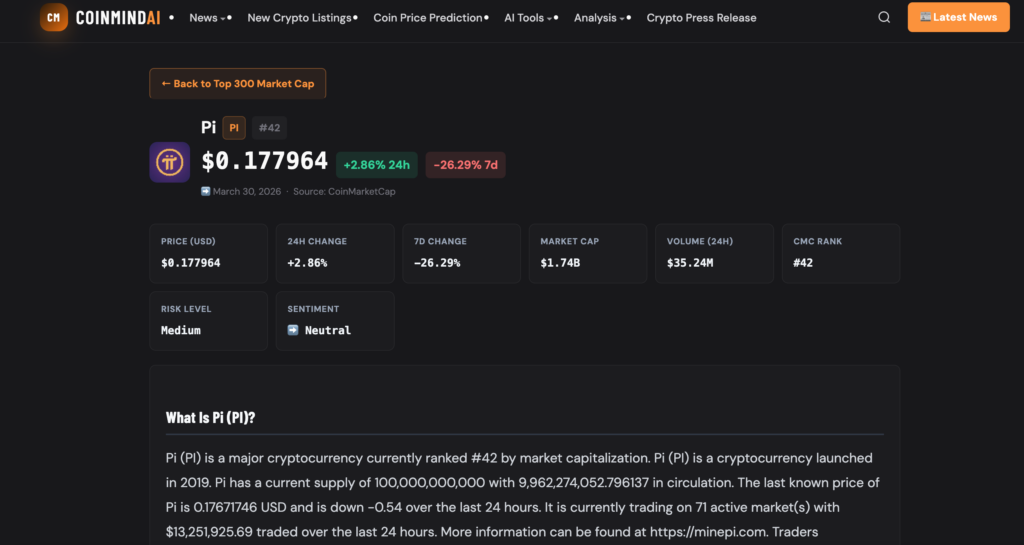Click the Source: CoinMarketCap text
The width and height of the screenshot is (1024, 545).
[x=344, y=191]
